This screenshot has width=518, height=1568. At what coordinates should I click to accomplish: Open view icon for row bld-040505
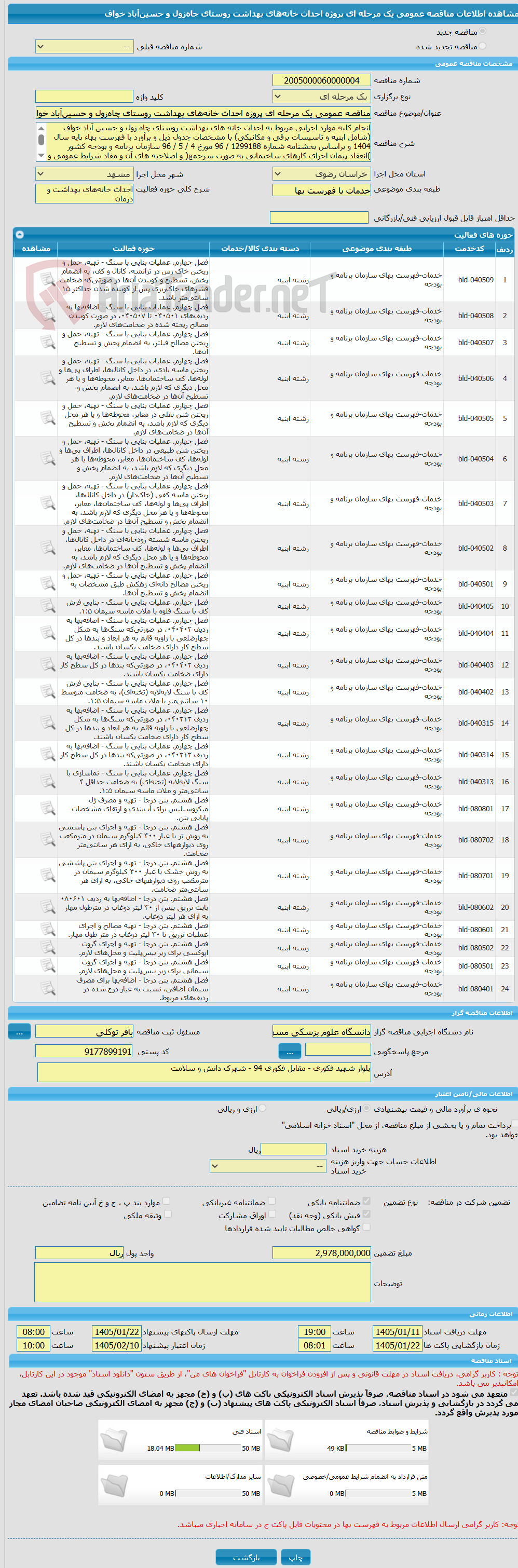click(x=47, y=418)
